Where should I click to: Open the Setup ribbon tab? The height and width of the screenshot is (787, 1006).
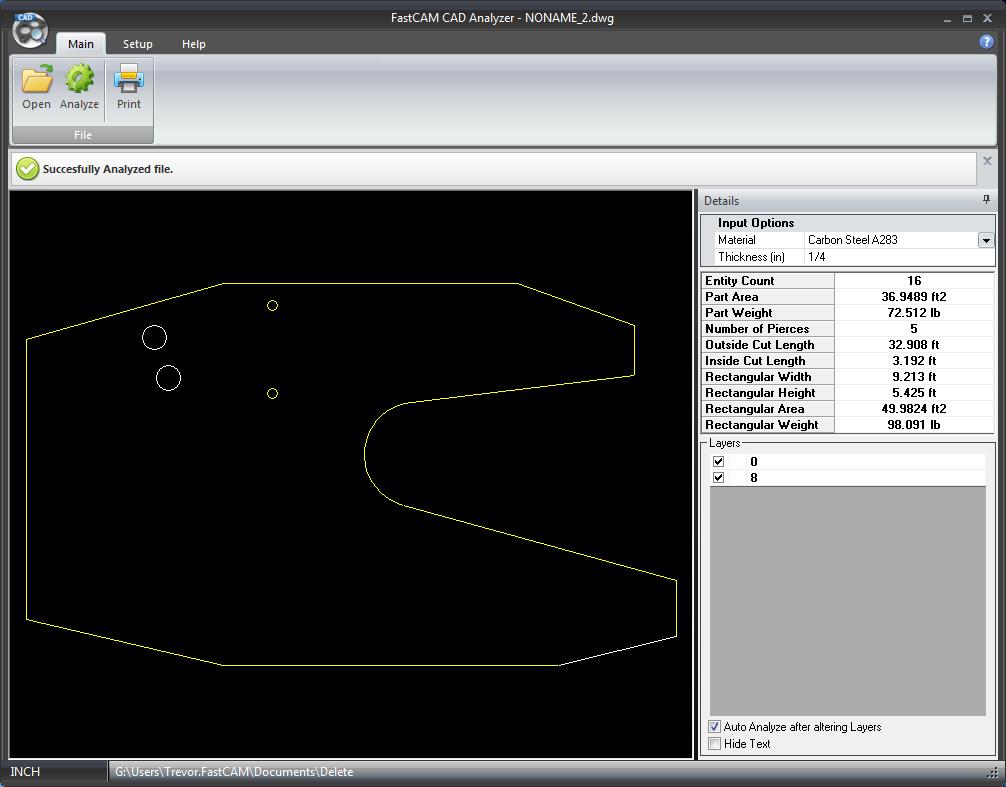point(137,44)
